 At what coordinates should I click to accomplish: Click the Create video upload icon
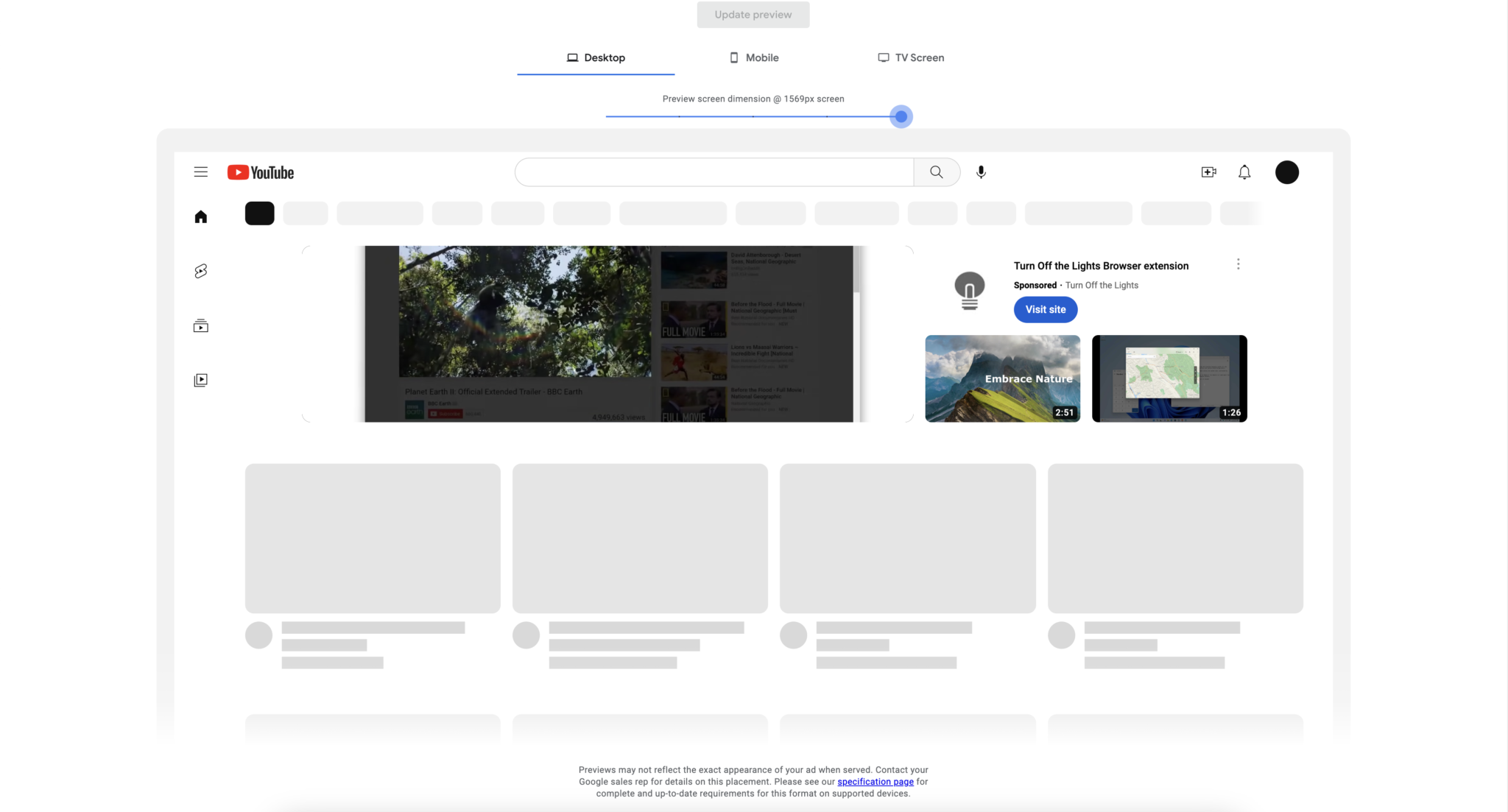(1208, 172)
